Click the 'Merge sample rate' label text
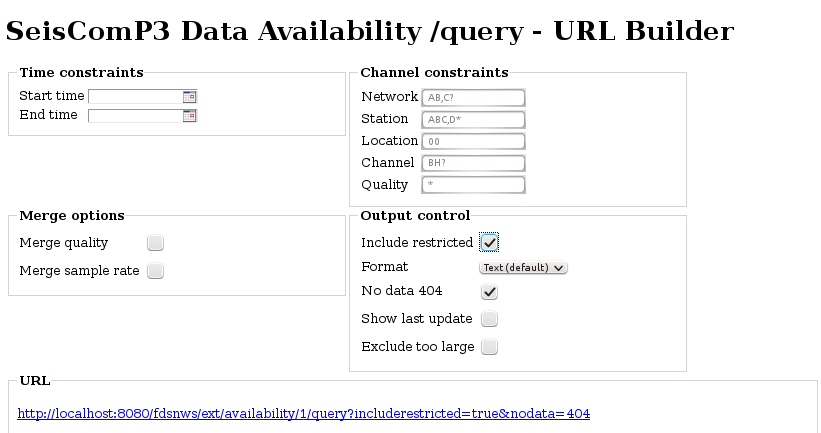The image size is (821, 433). point(79,271)
